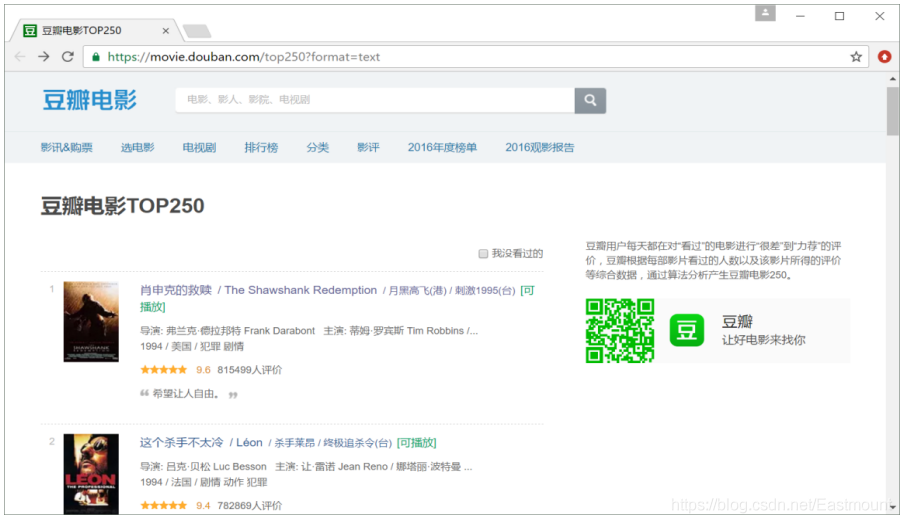Screen dimensions: 902x523
Task: Open the 分类 nav item
Action: [318, 147]
